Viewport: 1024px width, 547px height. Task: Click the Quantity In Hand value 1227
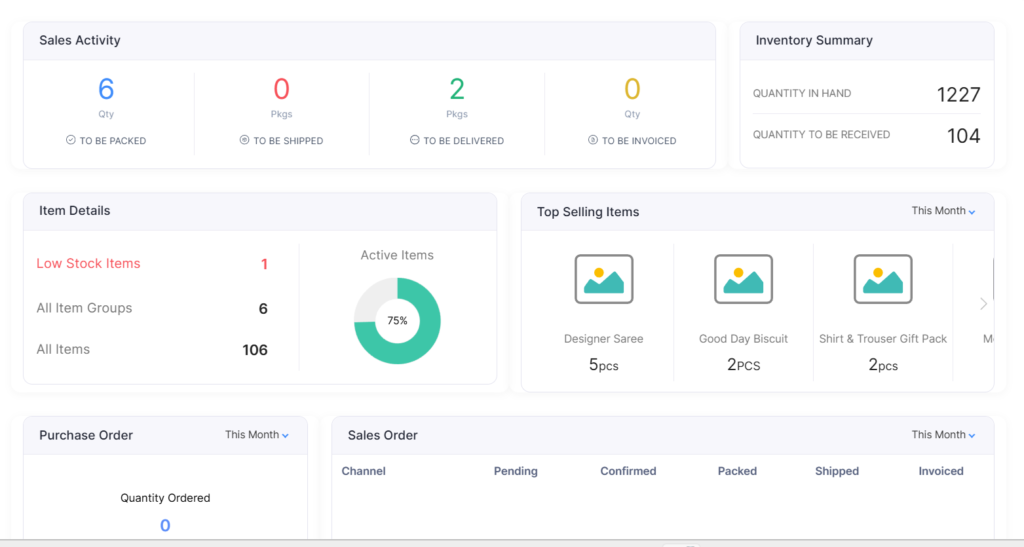point(958,95)
